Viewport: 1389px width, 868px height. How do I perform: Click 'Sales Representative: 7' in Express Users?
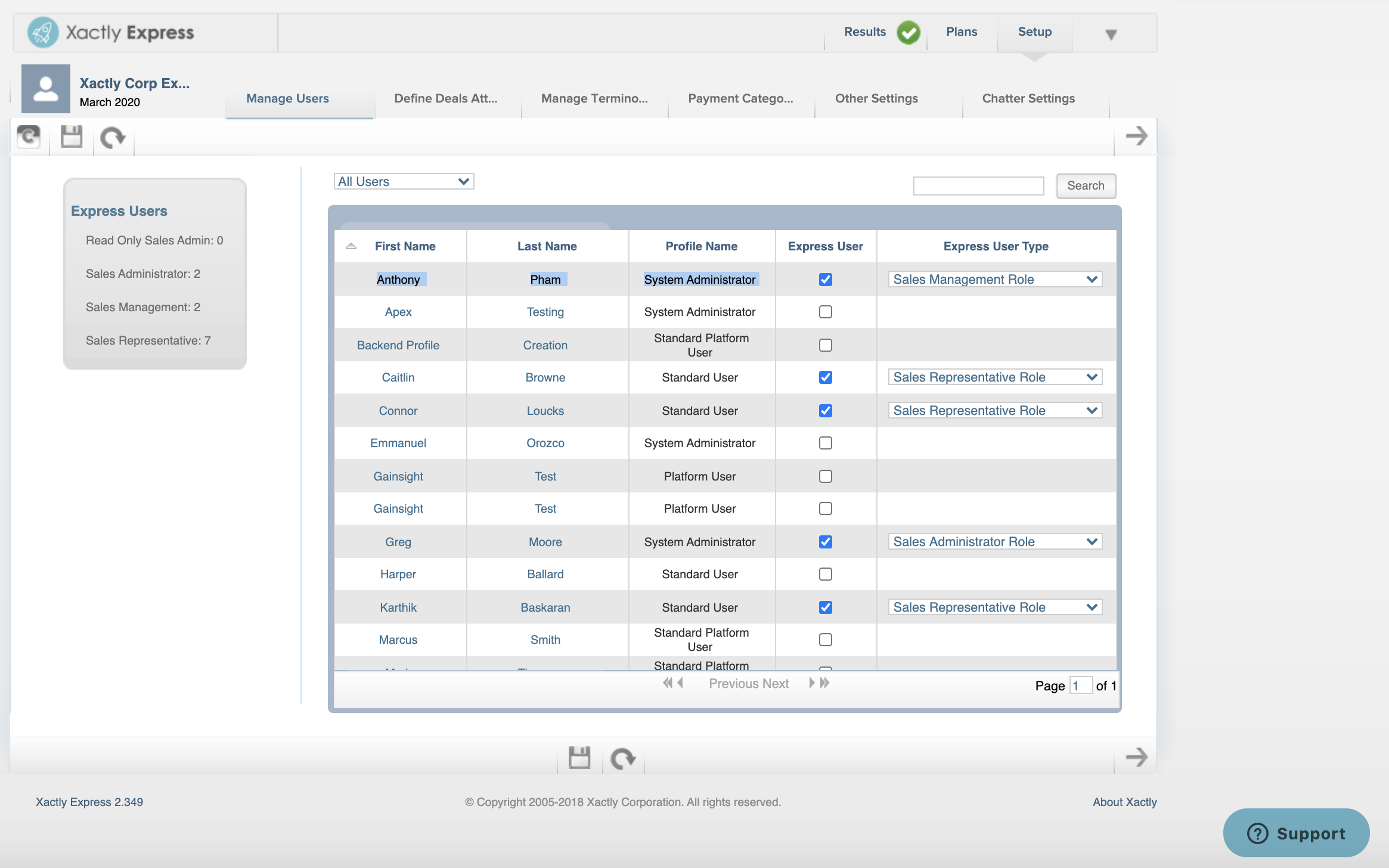(148, 340)
